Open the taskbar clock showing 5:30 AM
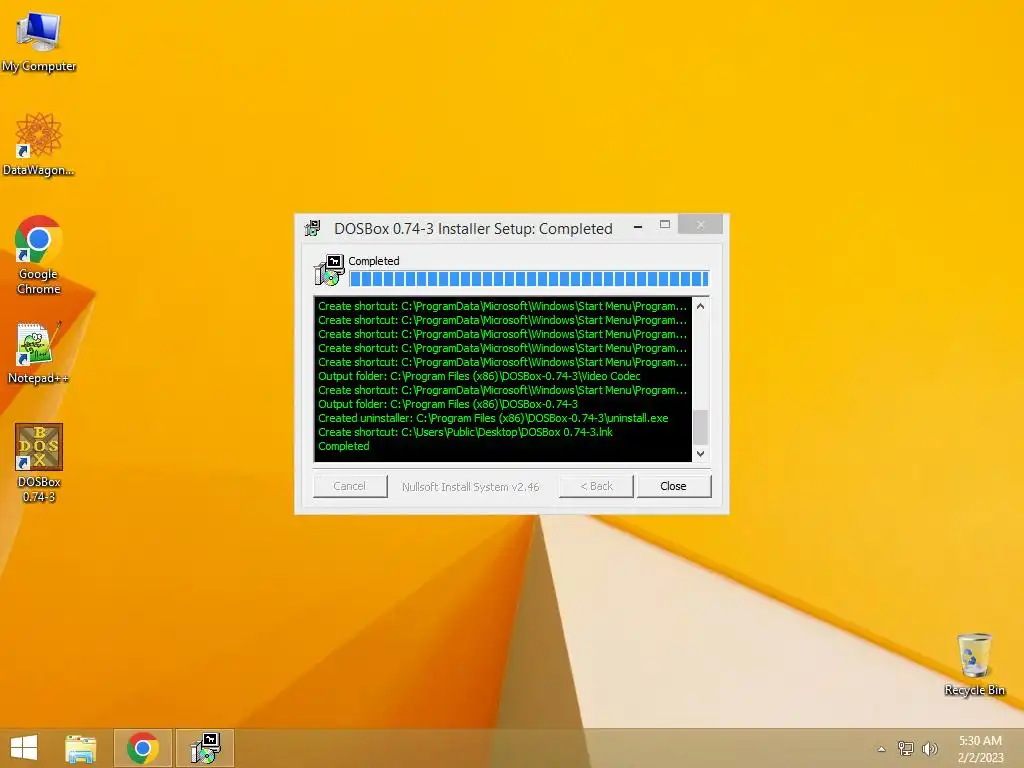This screenshot has width=1024, height=768. coord(980,749)
